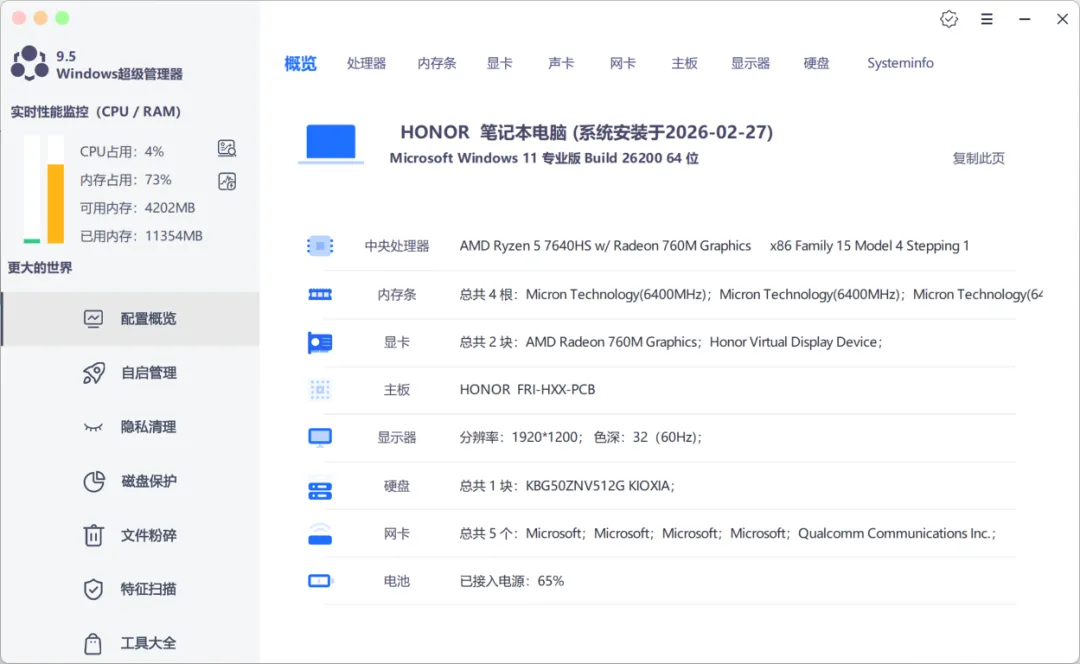Click the Windows超级管理器 app title
1080x664 pixels.
(119, 74)
